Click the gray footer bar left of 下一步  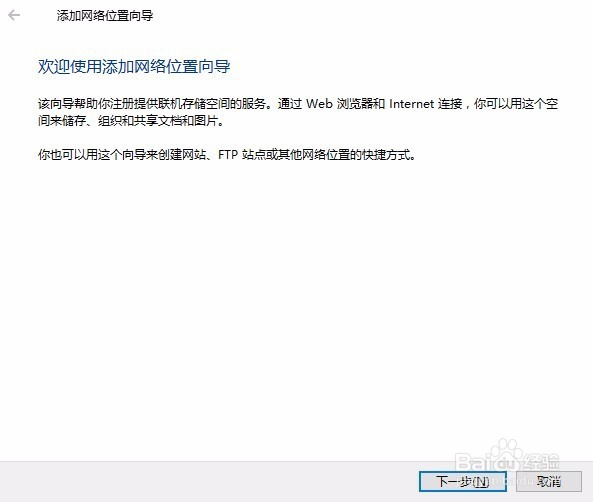208,481
